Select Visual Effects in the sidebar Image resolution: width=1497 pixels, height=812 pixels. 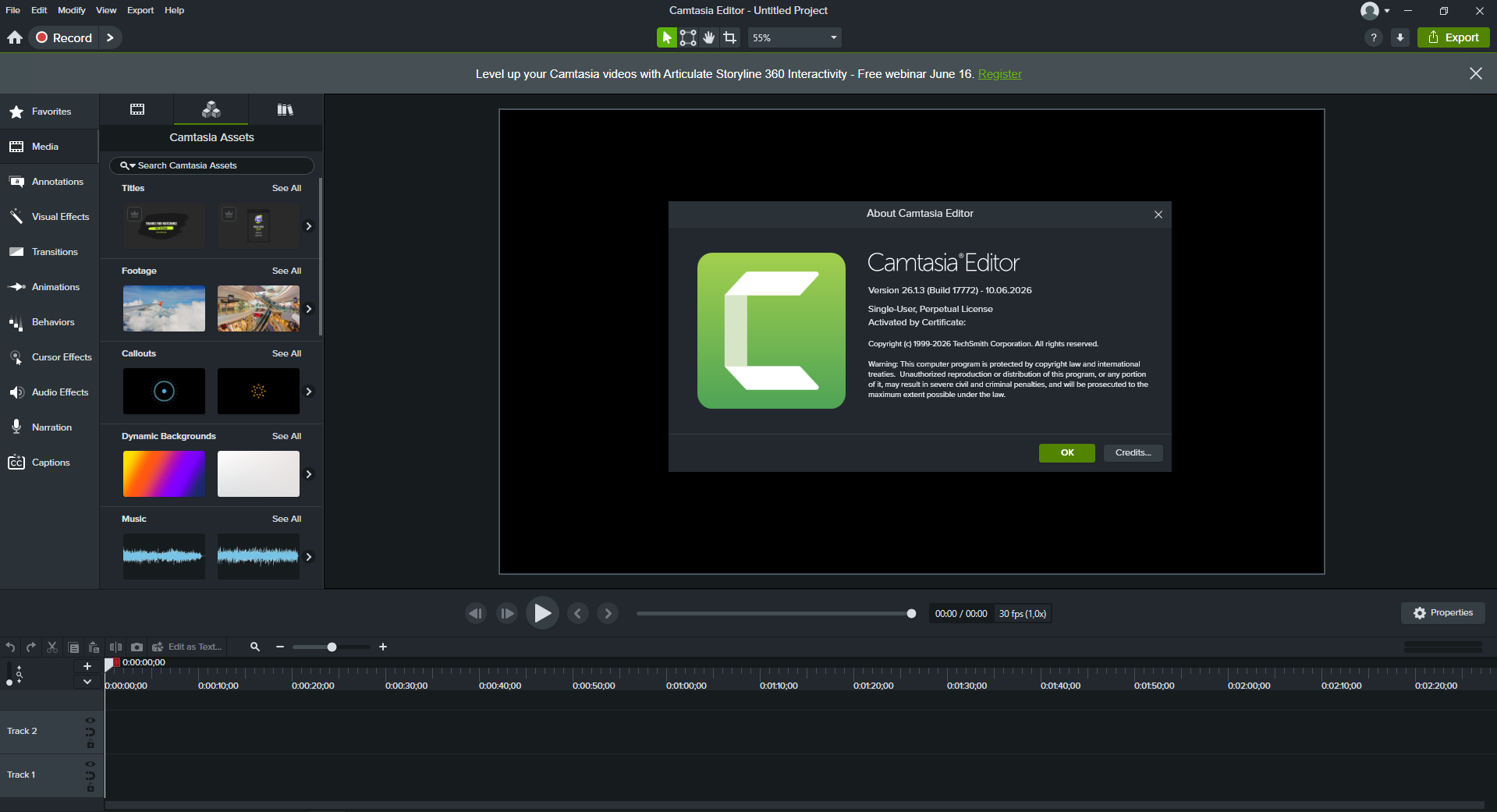tap(50, 217)
